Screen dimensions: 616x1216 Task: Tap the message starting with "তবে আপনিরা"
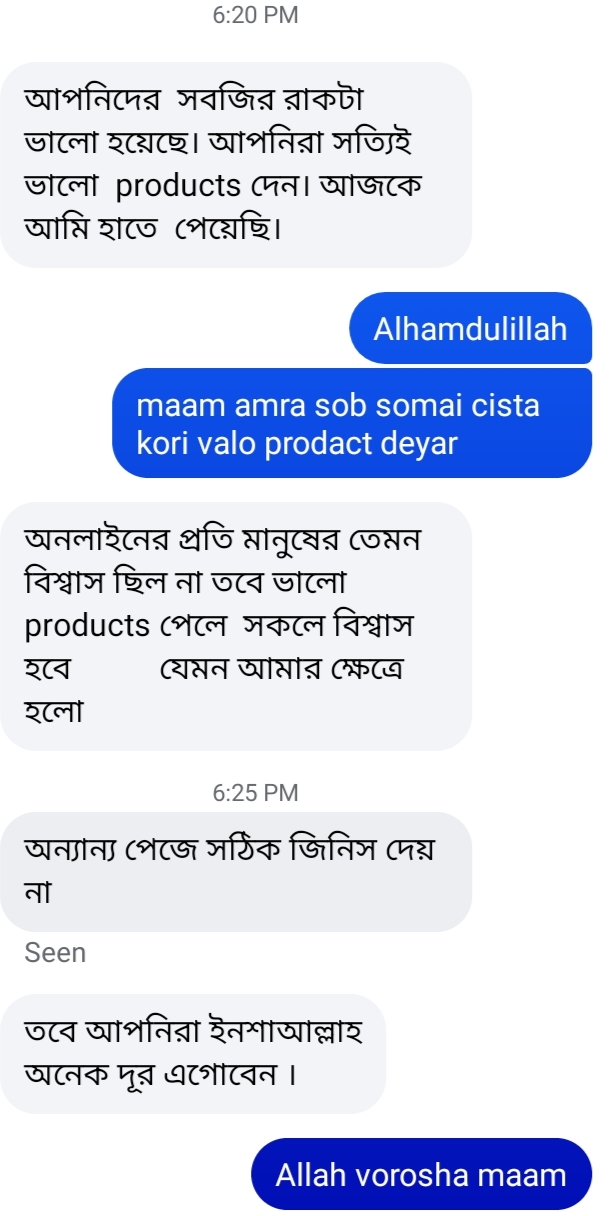point(192,1053)
